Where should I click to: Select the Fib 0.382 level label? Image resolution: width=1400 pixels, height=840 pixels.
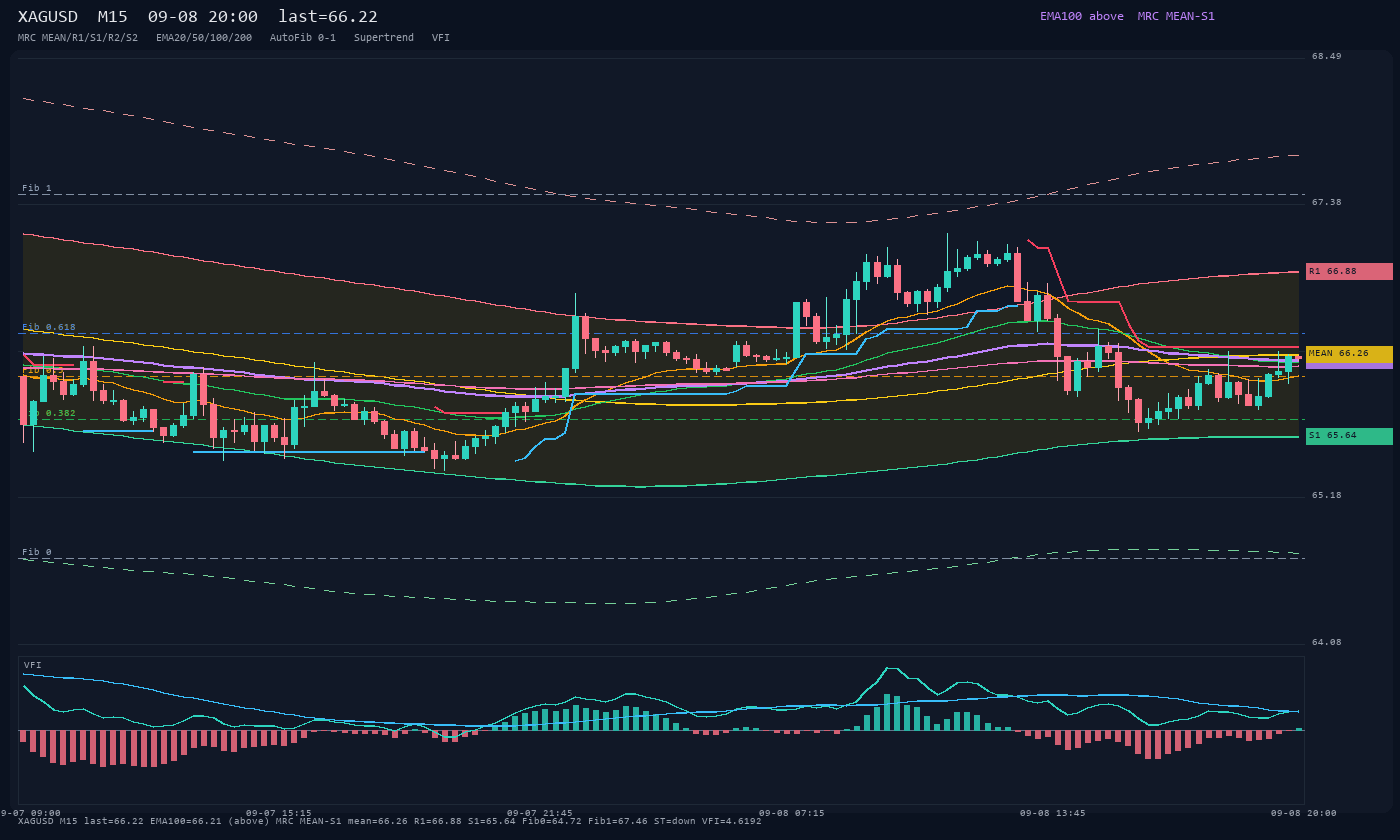49,413
